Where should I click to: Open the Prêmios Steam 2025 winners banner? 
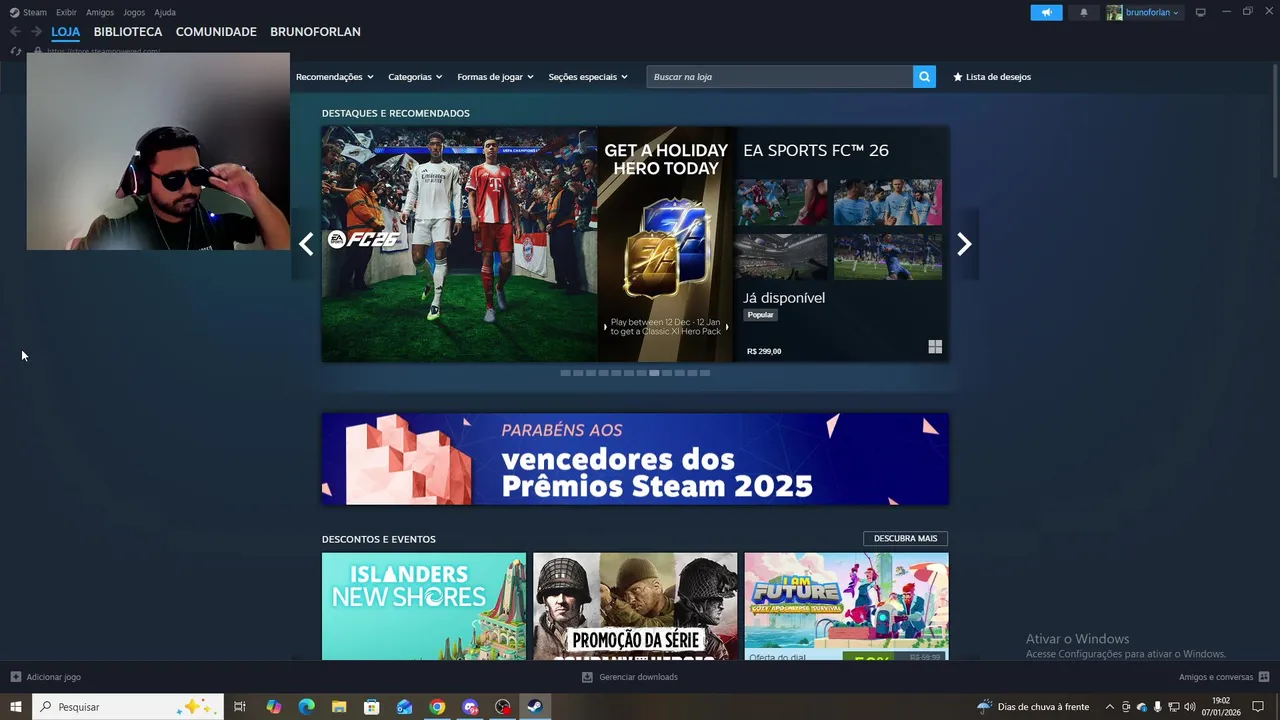(x=635, y=459)
